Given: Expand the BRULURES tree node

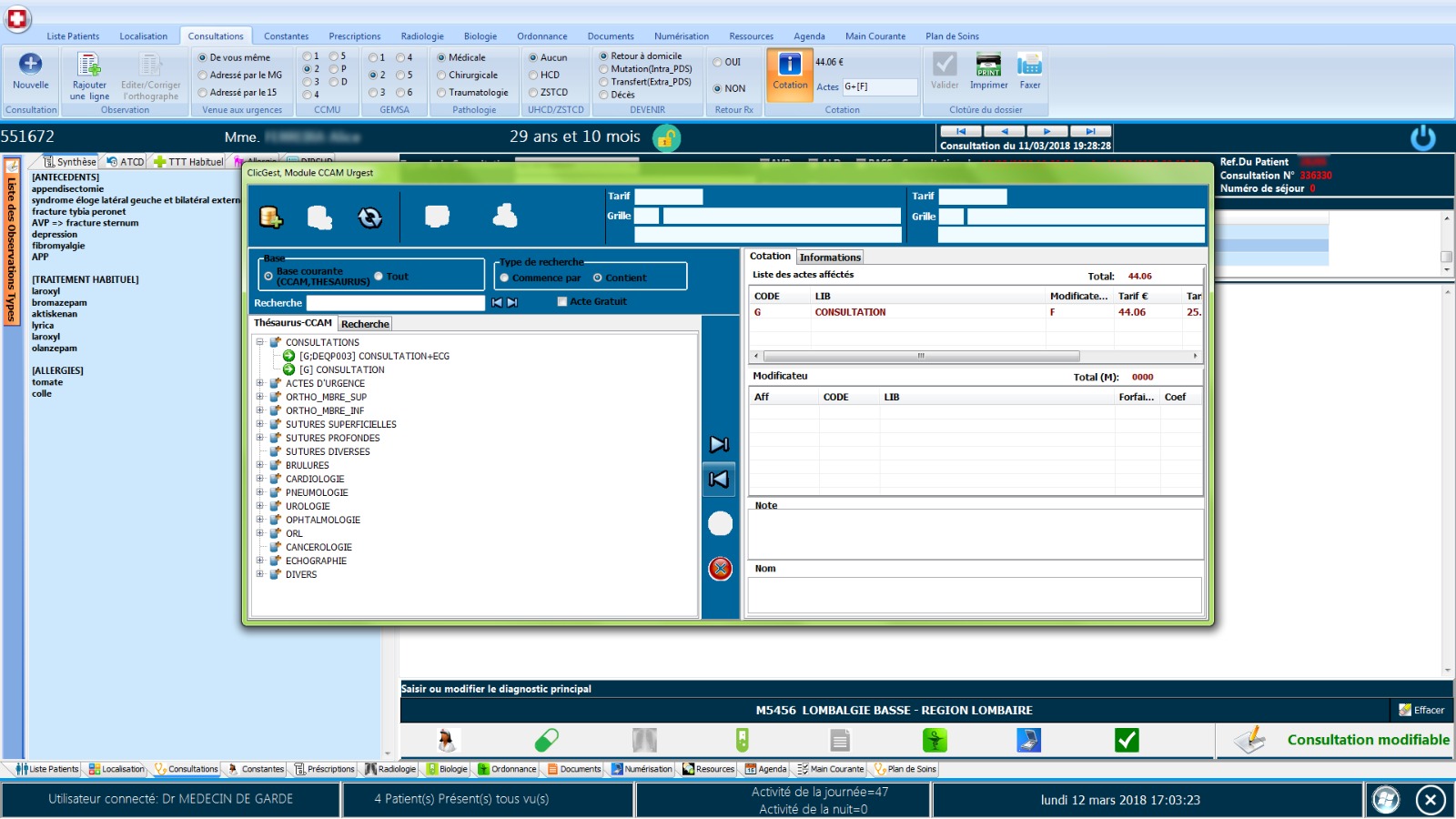Looking at the screenshot, I should coord(259,465).
